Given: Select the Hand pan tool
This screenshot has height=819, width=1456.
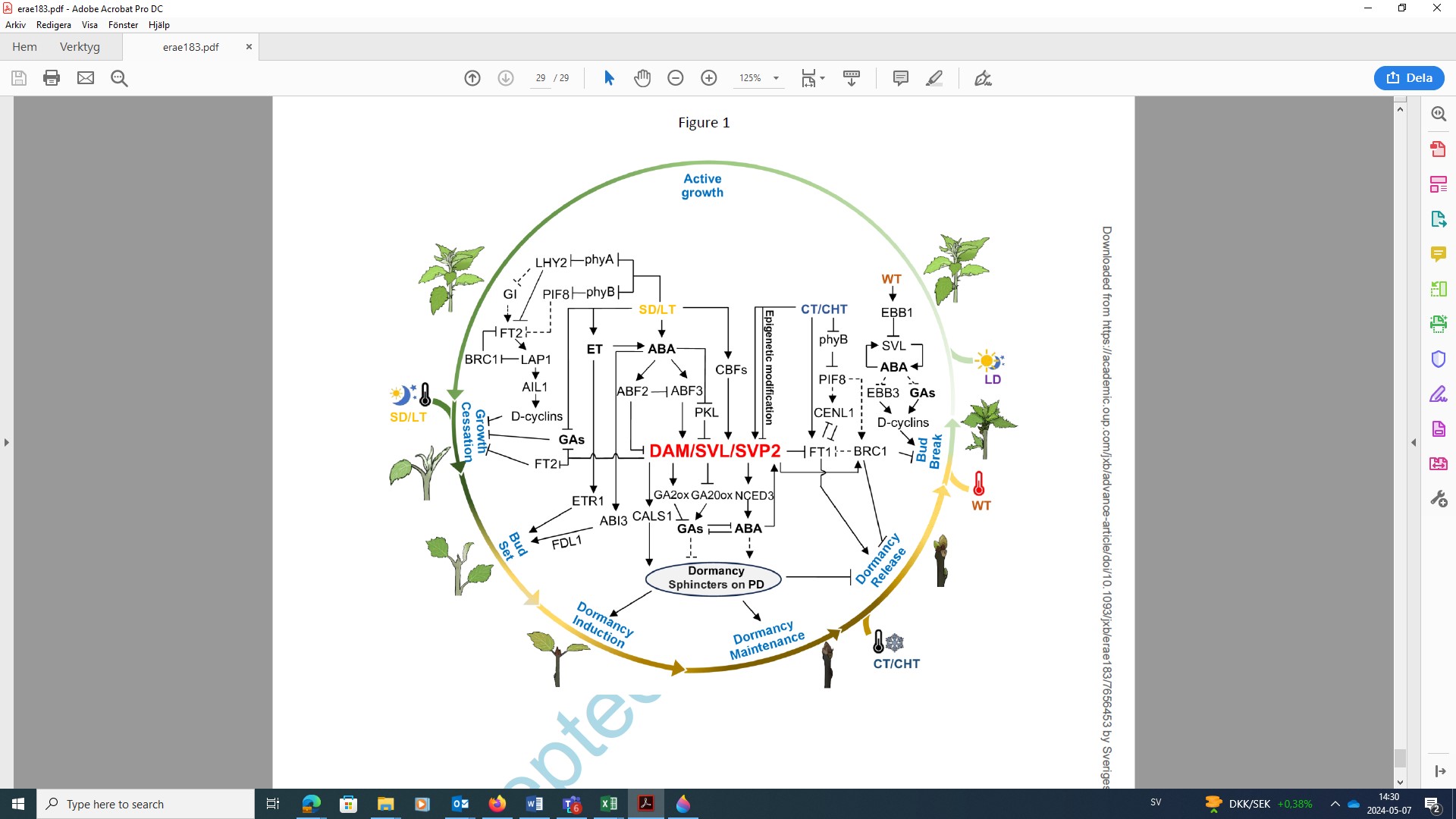Looking at the screenshot, I should coord(642,78).
